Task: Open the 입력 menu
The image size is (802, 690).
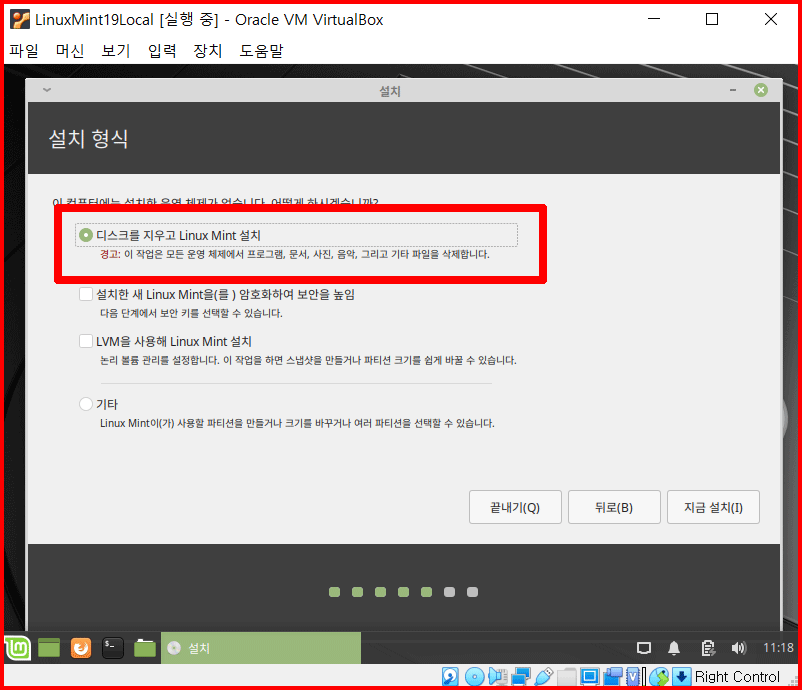Action: (x=162, y=51)
